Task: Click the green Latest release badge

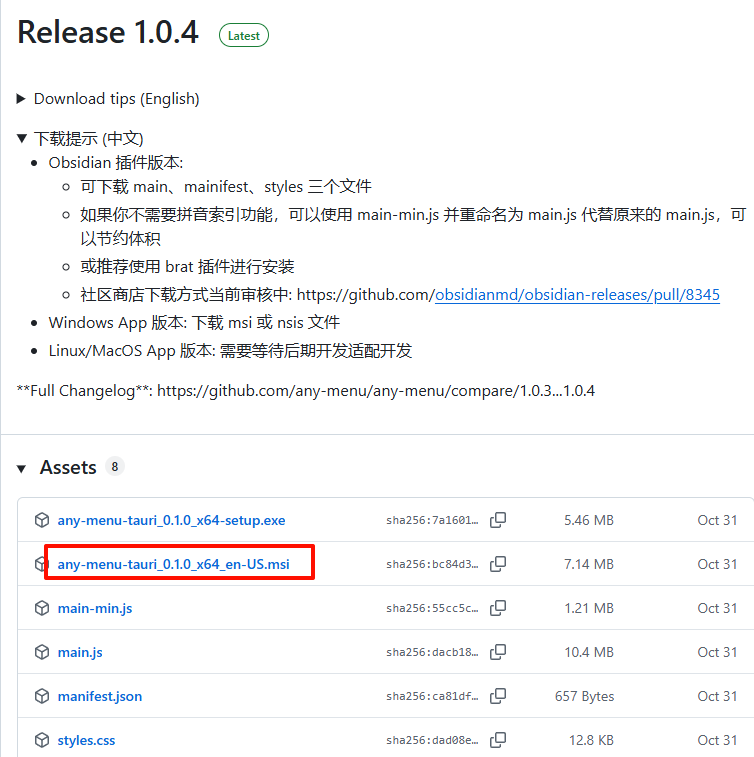Action: [244, 35]
